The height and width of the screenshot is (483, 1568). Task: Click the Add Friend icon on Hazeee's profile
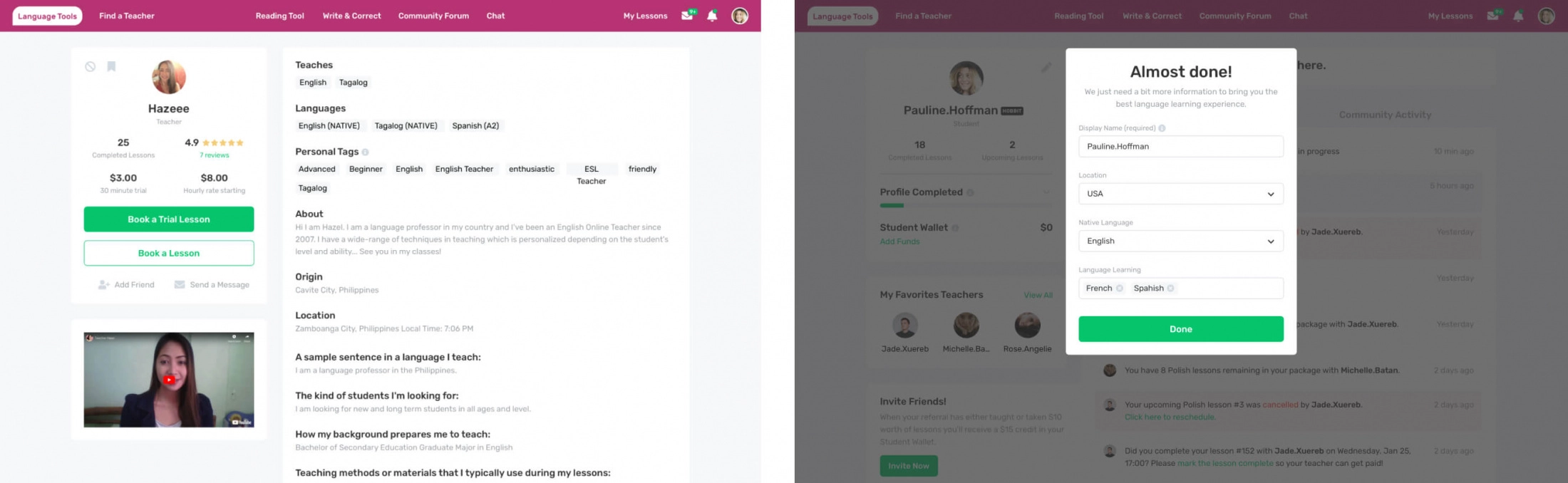[x=102, y=284]
